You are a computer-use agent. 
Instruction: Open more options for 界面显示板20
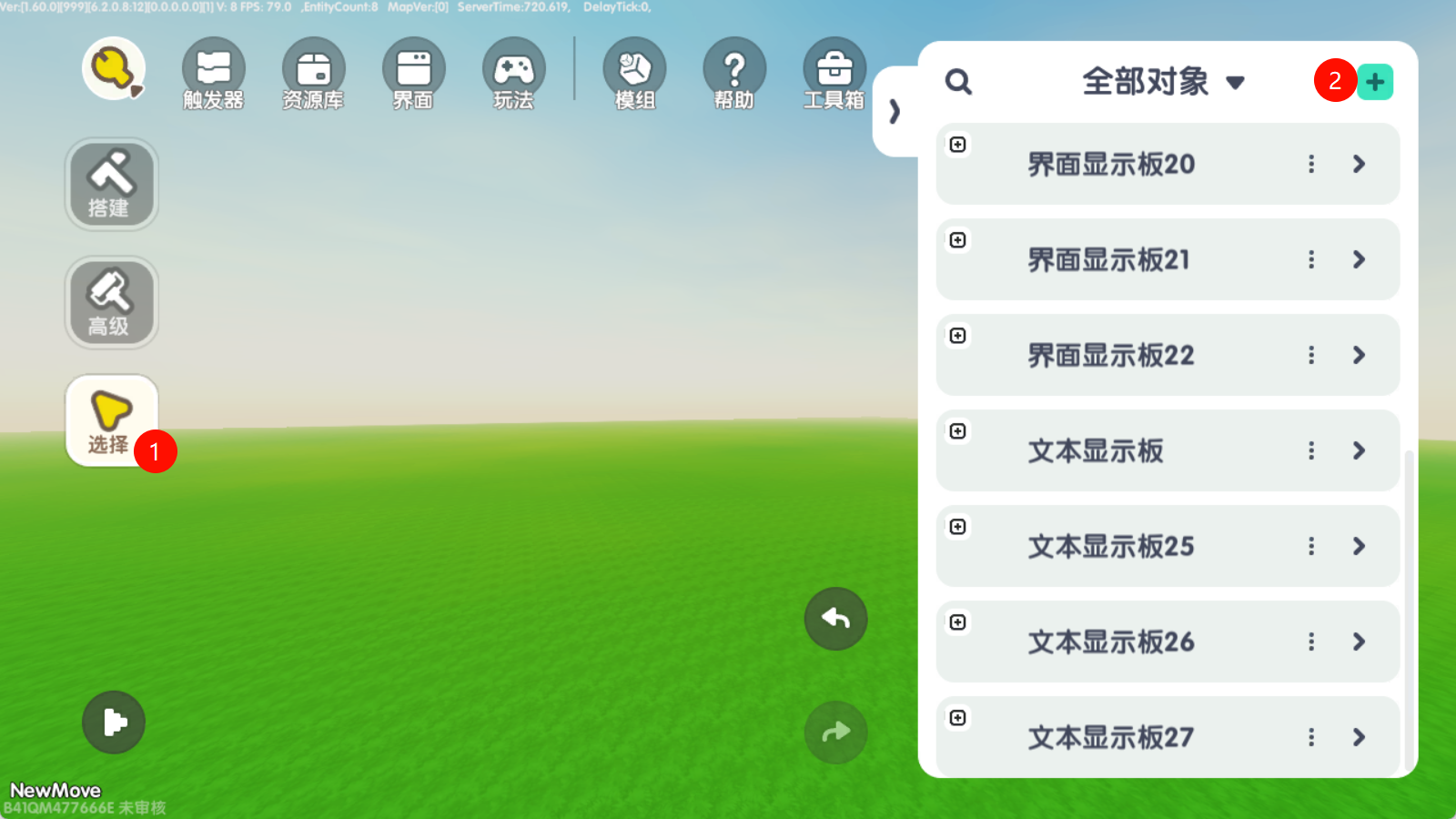point(1311,164)
